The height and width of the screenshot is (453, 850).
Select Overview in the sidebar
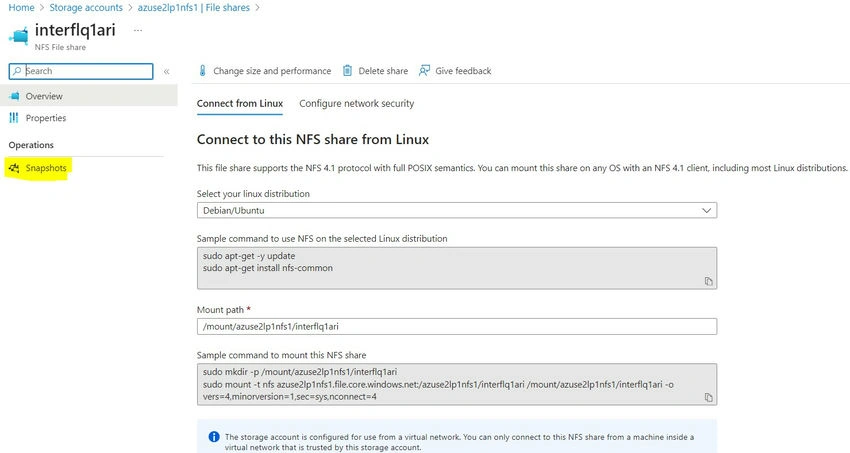[88, 96]
